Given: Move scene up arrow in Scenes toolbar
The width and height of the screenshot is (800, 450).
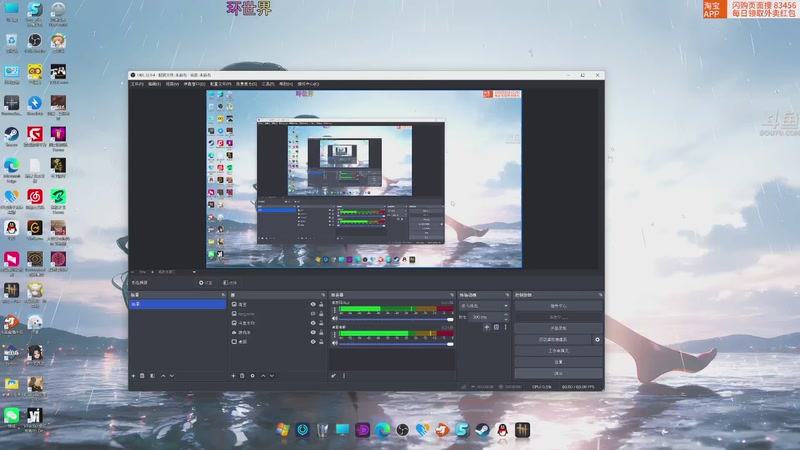Looking at the screenshot, I should pyautogui.click(x=163, y=376).
